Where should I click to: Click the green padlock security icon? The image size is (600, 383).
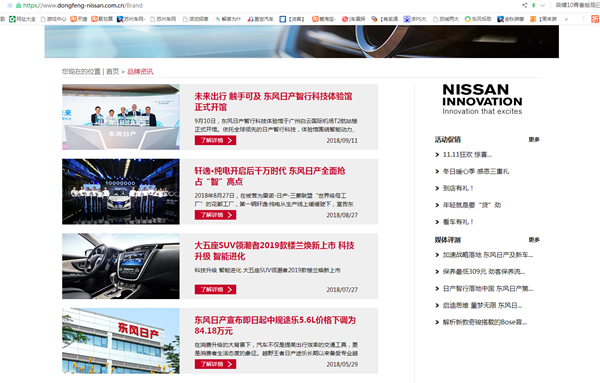click(x=18, y=5)
